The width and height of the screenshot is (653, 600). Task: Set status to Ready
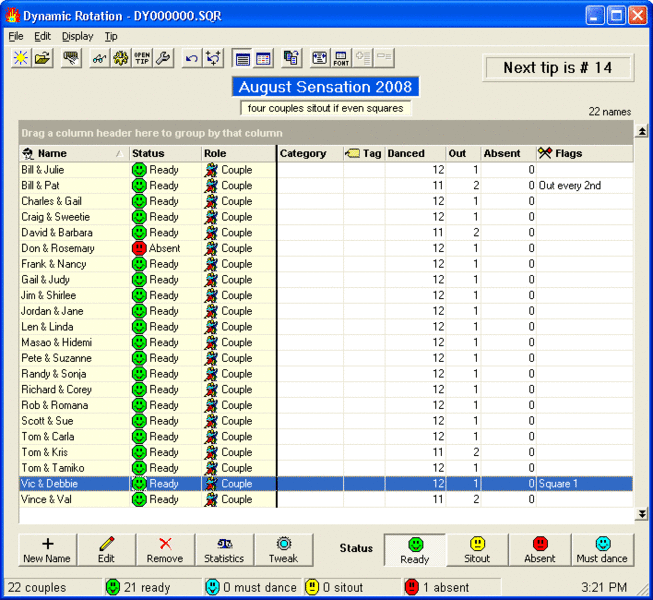[415, 550]
